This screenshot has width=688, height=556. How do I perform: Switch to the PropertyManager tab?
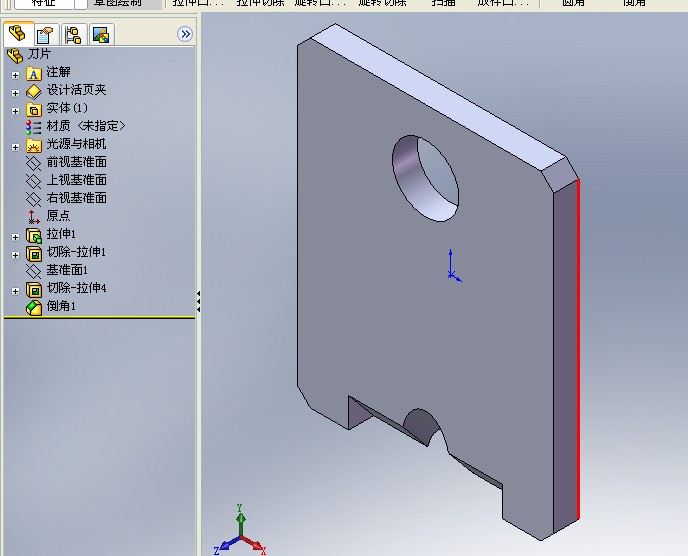[x=45, y=35]
